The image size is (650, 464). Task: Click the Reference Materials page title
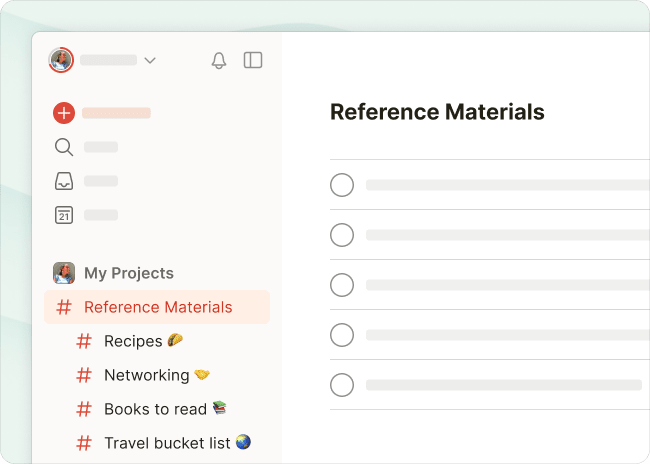437,111
